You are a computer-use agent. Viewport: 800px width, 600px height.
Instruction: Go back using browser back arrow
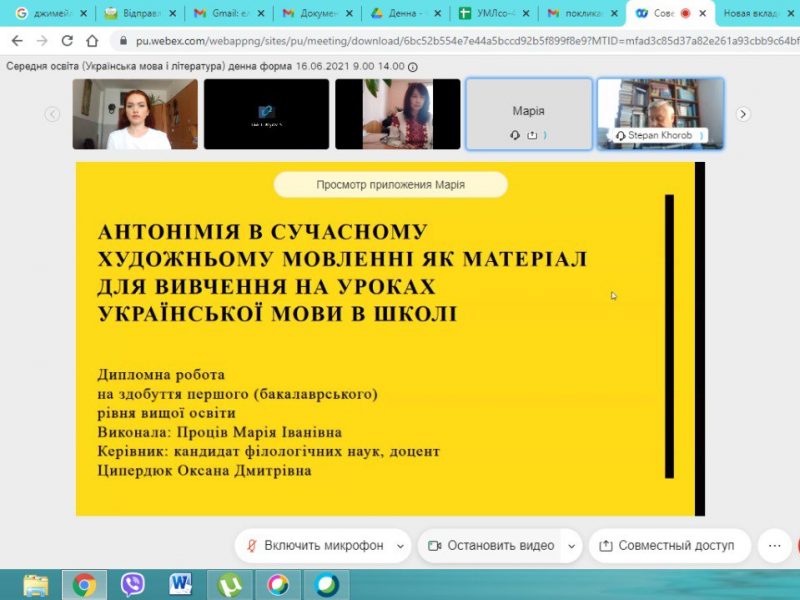point(16,41)
